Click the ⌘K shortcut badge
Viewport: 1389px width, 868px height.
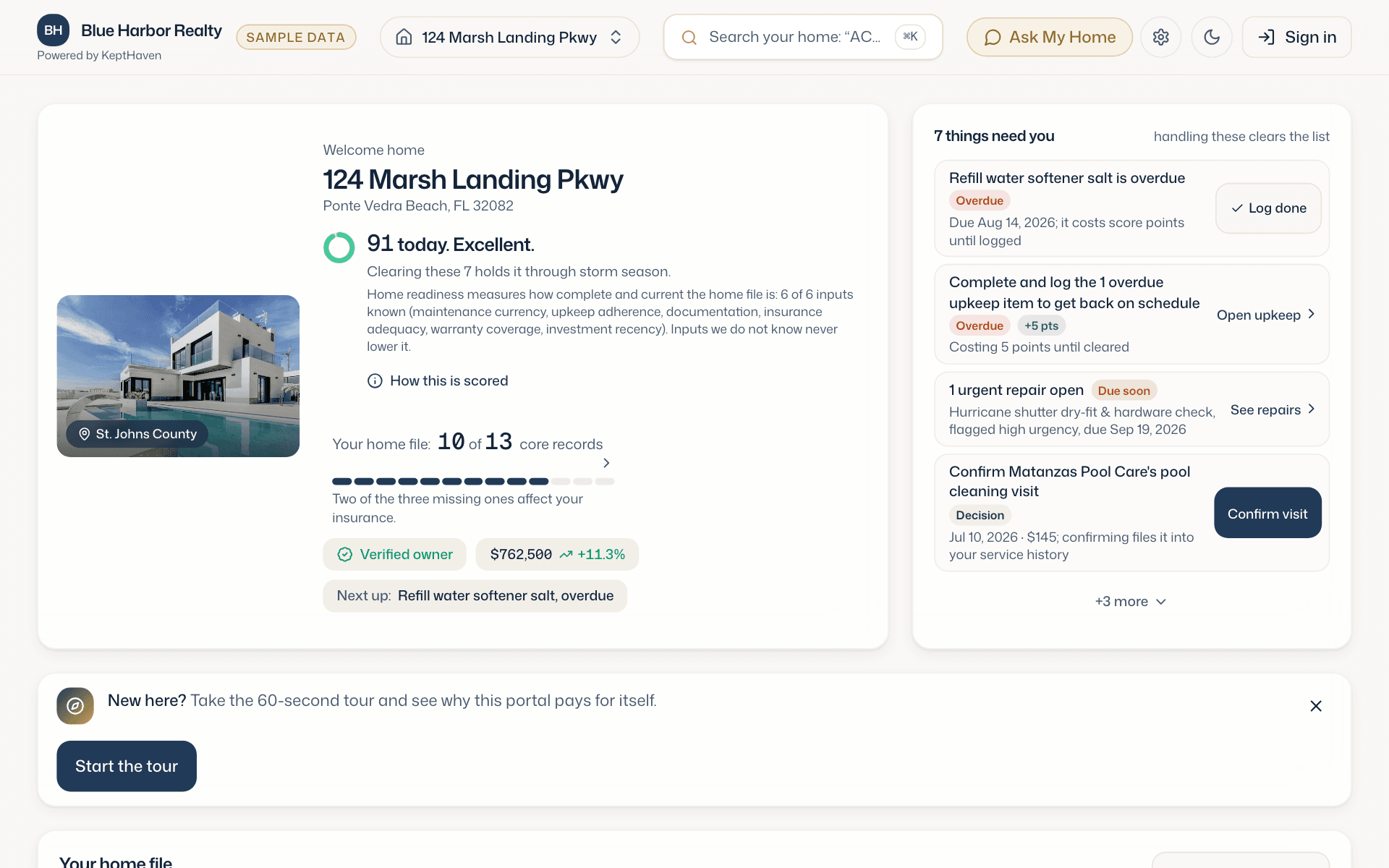coord(910,37)
